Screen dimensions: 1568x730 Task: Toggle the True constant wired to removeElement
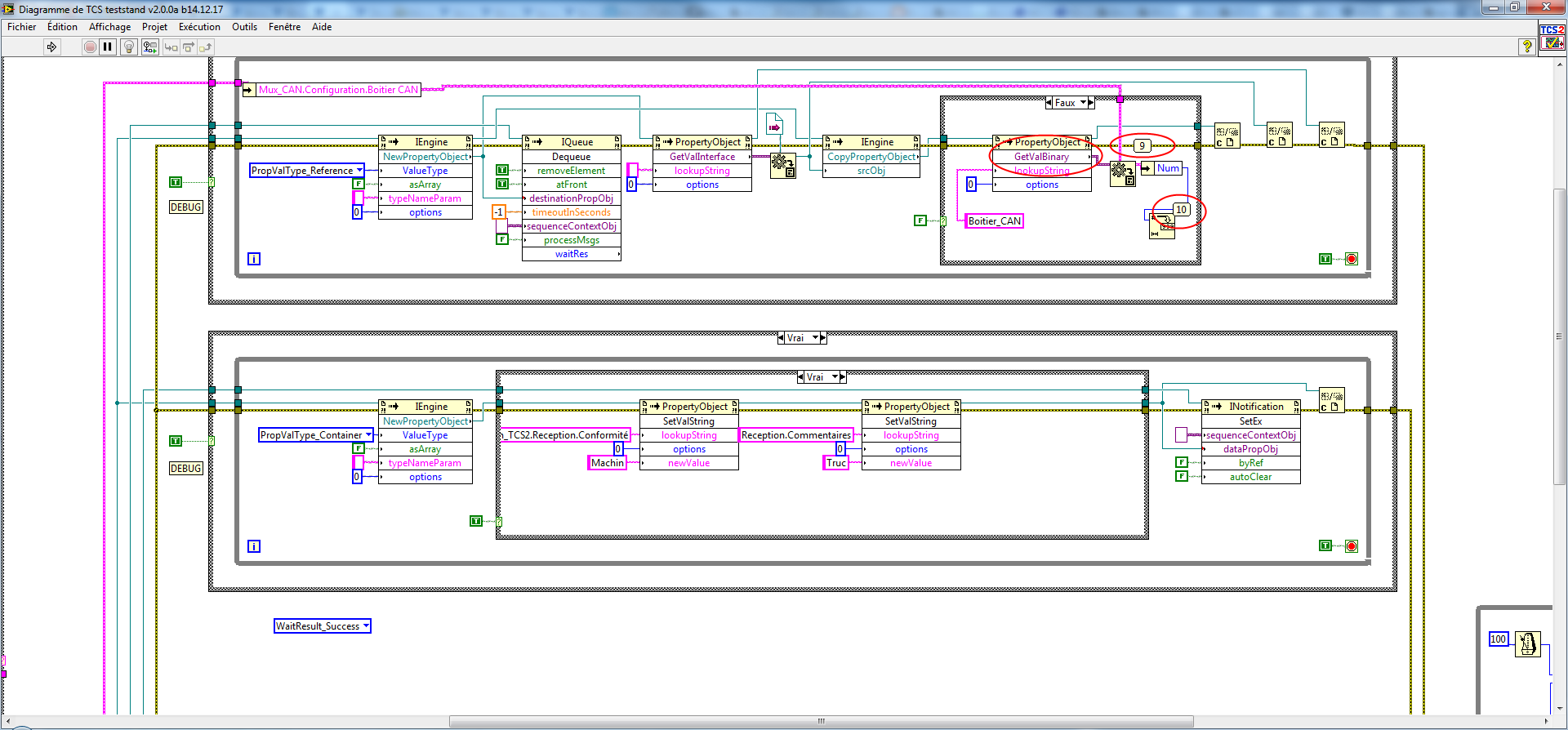(502, 170)
